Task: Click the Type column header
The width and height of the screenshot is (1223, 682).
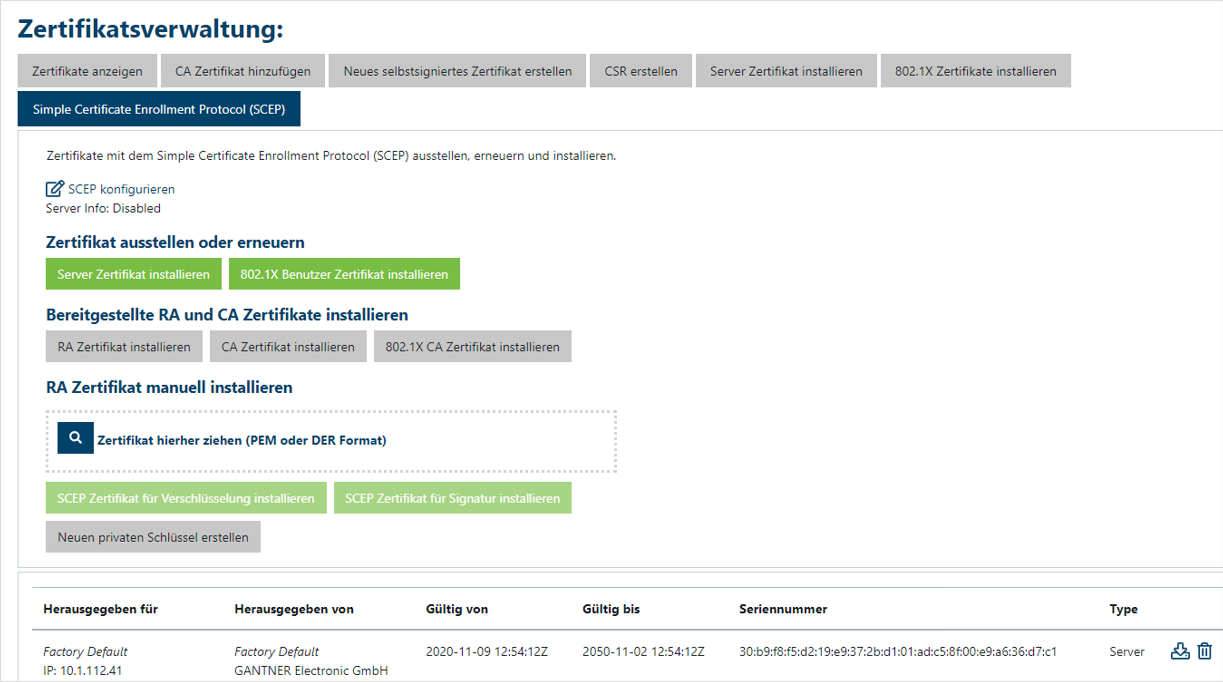Action: (x=1123, y=609)
